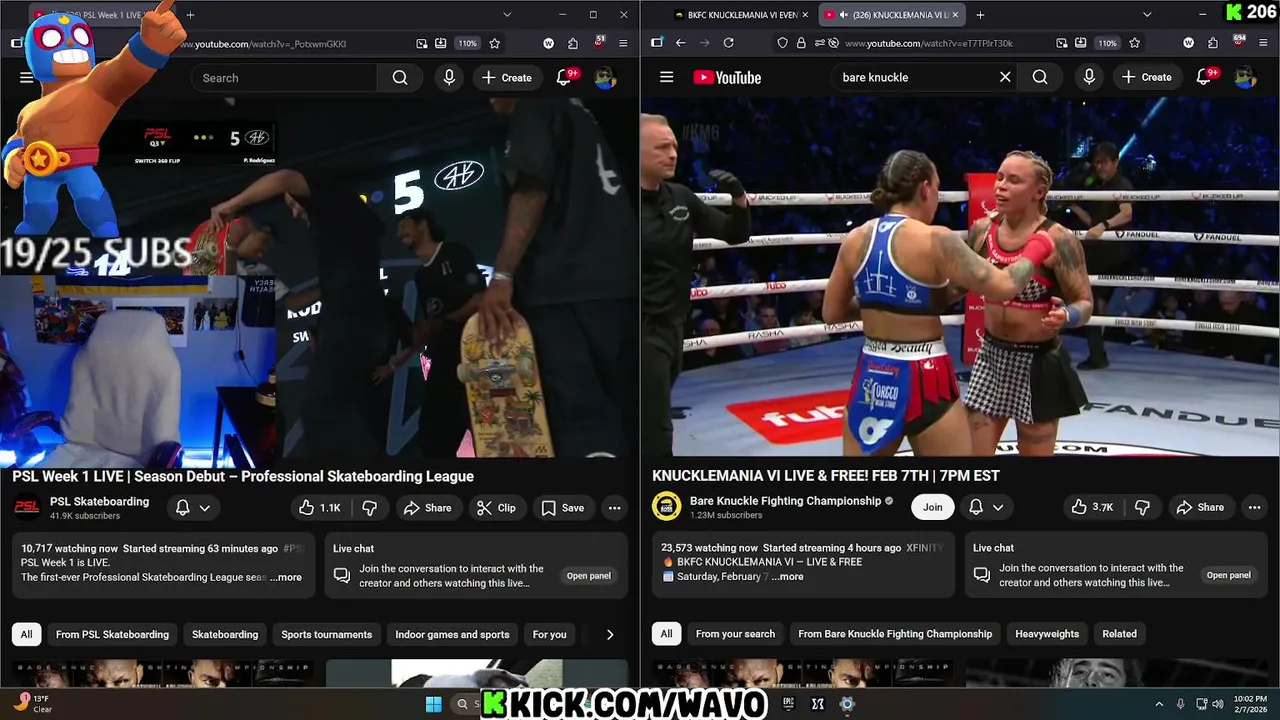Image resolution: width=1280 pixels, height=720 pixels.
Task: Open more actions for KNUCKLEMANIA video
Action: 1254,507
